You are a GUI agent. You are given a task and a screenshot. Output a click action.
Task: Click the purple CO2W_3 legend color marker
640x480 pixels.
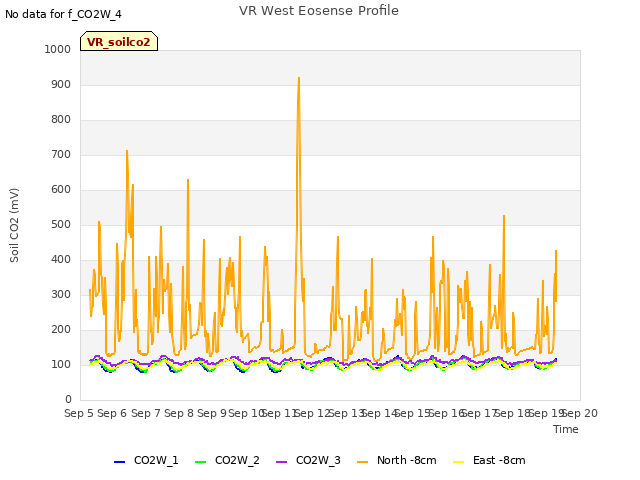(x=281, y=462)
